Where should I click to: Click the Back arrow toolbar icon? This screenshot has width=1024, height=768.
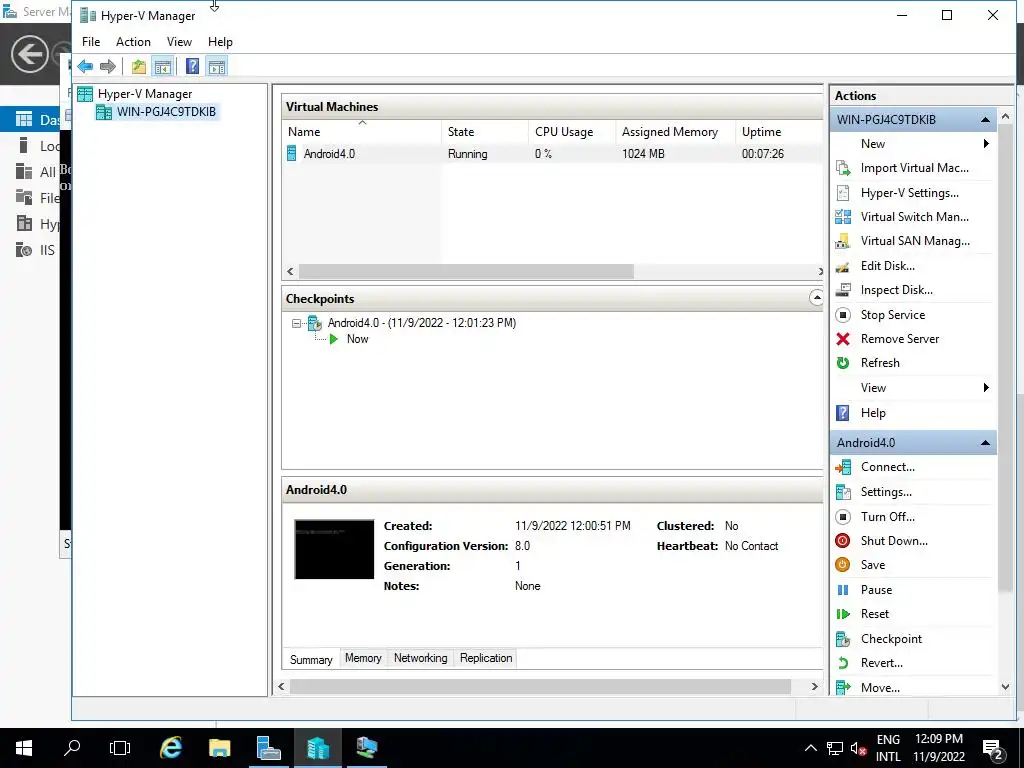pyautogui.click(x=85, y=66)
